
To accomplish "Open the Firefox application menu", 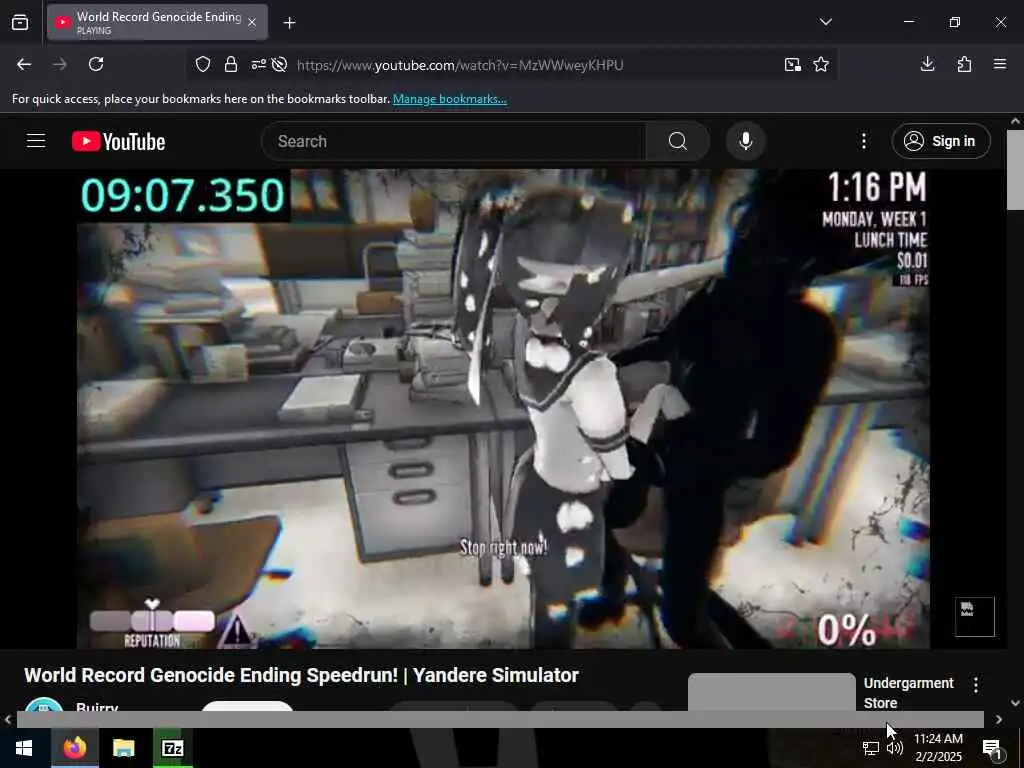I will pyautogui.click(x=1000, y=64).
